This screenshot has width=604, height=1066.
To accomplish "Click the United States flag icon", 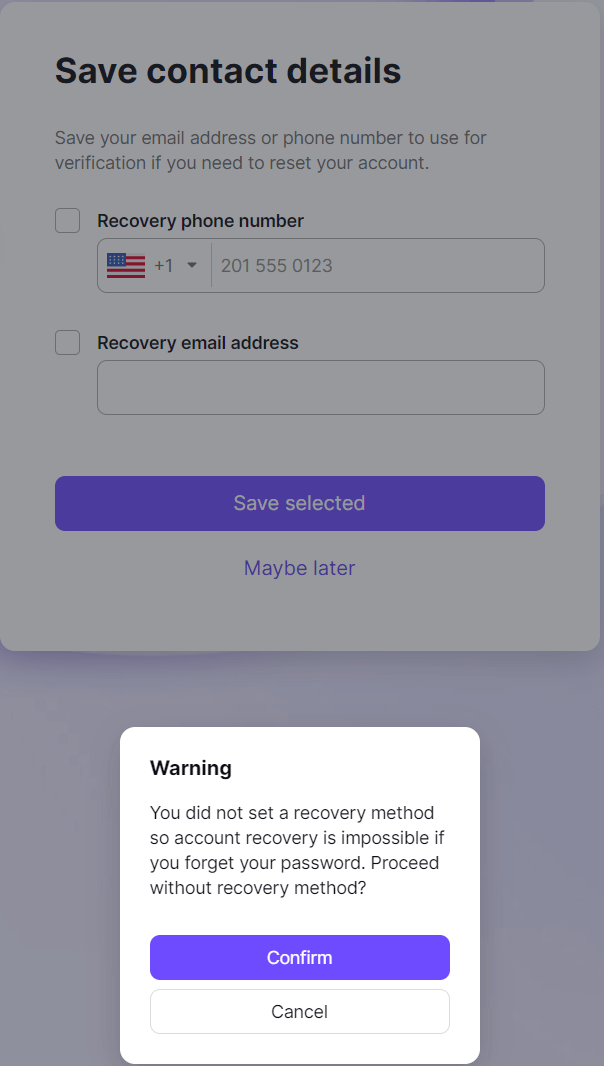I will pos(126,265).
